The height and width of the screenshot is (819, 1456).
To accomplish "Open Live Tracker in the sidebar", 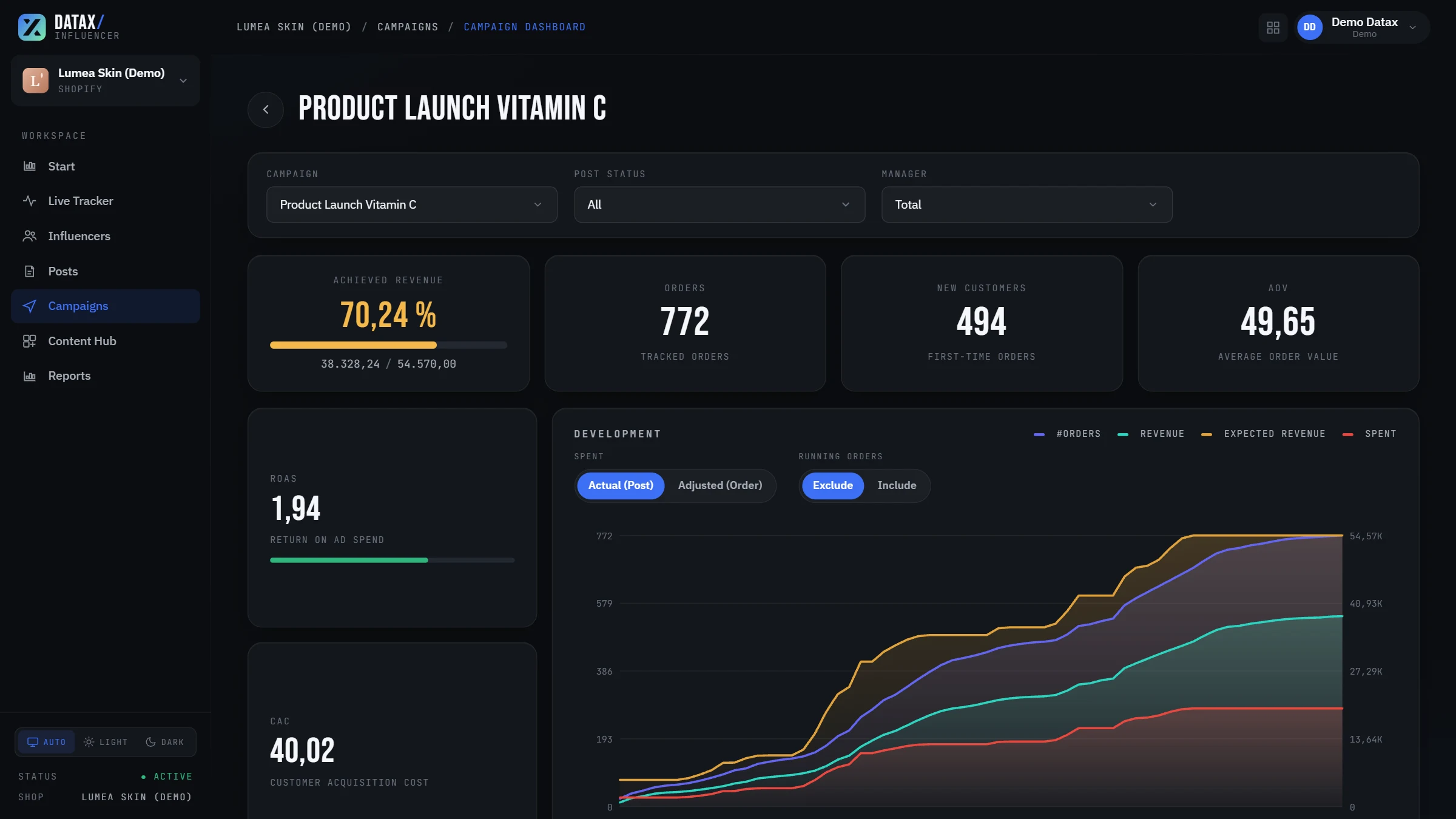I will click(x=106, y=201).
